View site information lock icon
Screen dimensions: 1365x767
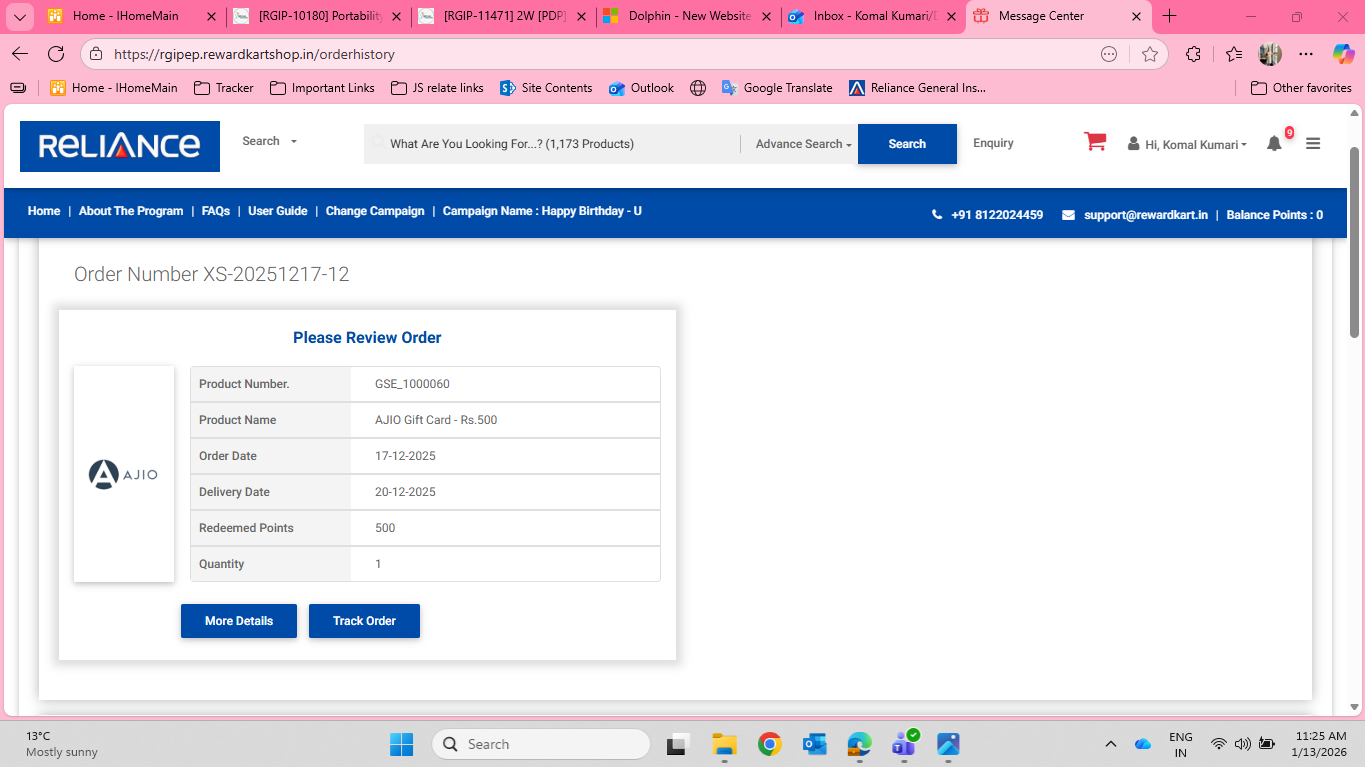point(94,54)
